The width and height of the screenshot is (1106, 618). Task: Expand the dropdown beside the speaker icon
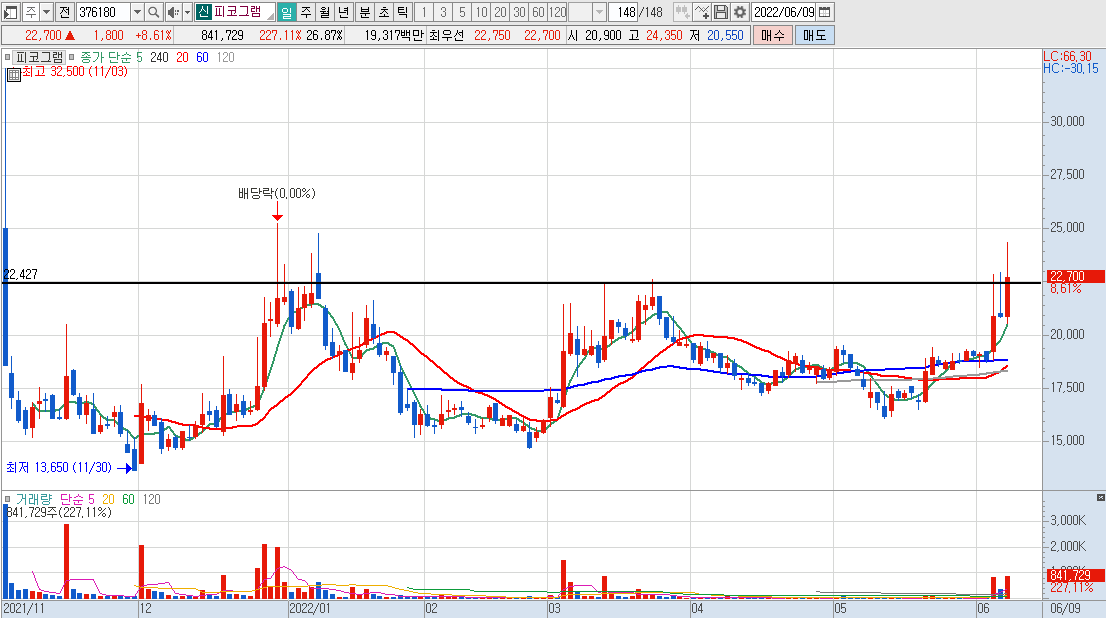pyautogui.click(x=188, y=12)
